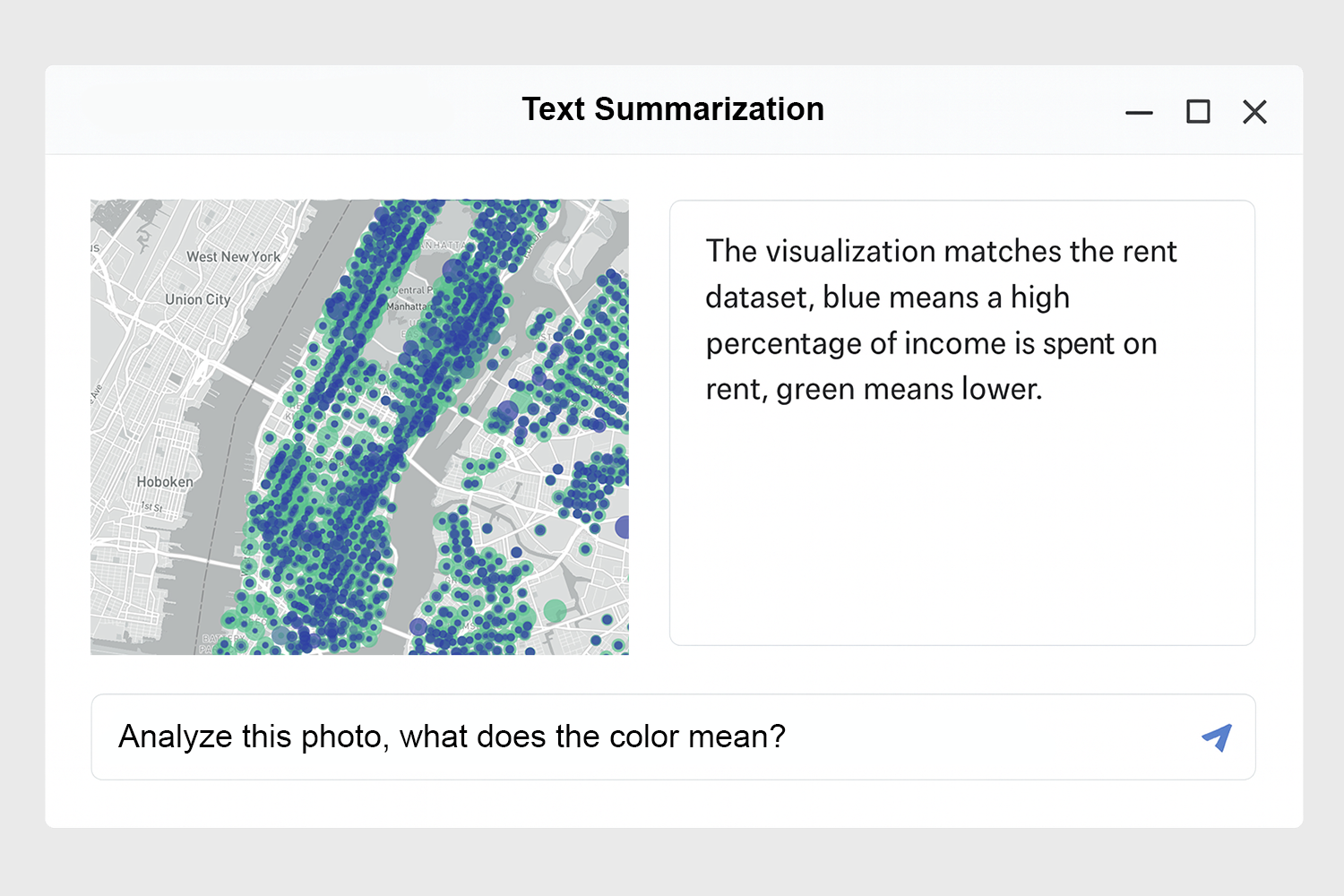Minimize the Text Summarization window
Viewport: 1344px width, 896px height.
coord(1139,113)
